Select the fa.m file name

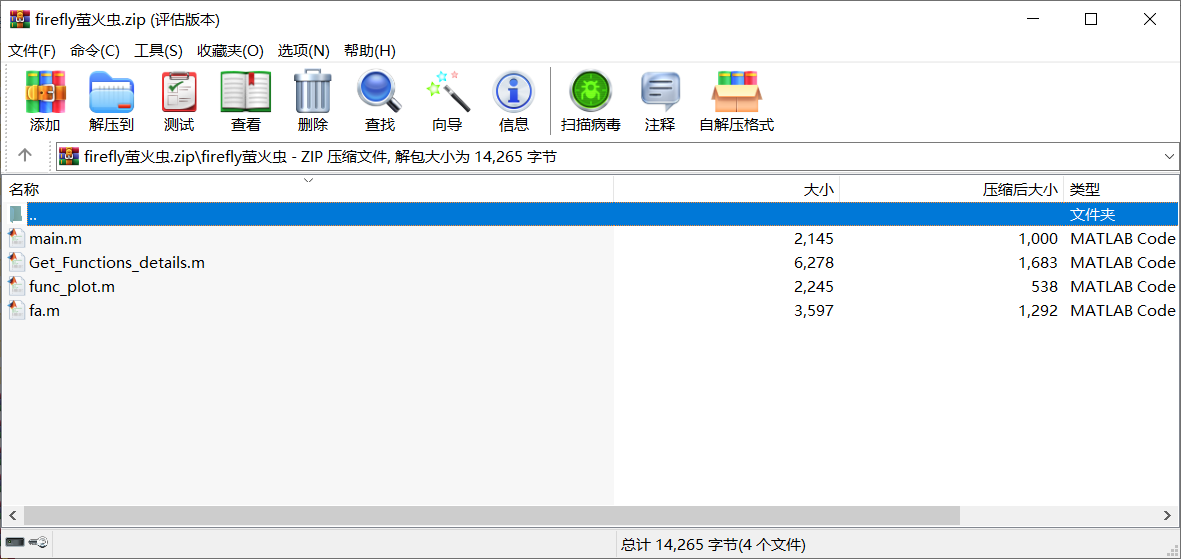coord(44,310)
